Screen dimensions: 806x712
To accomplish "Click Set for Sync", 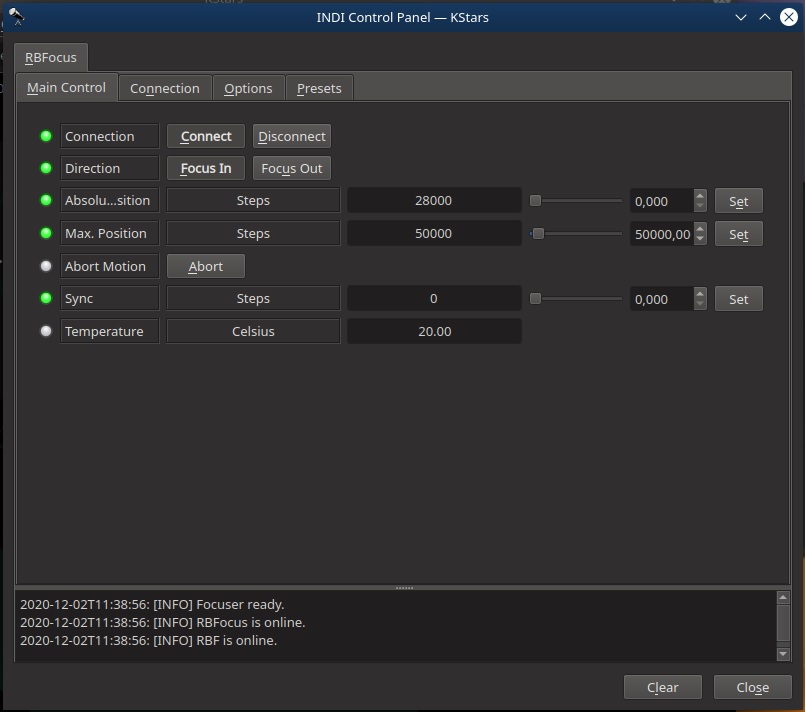I will pos(739,299).
